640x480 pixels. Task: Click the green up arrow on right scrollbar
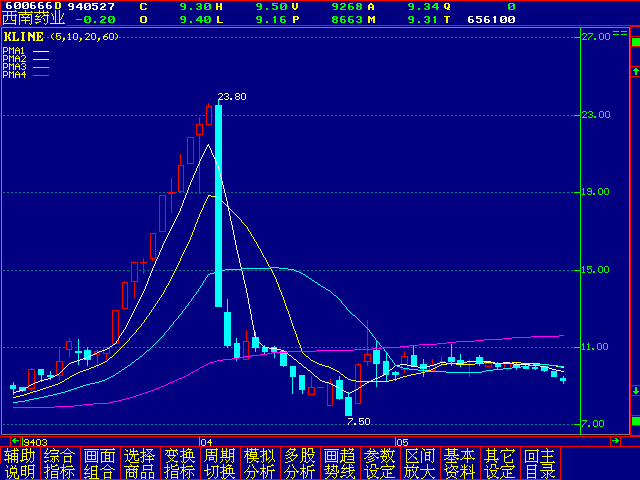(634, 71)
